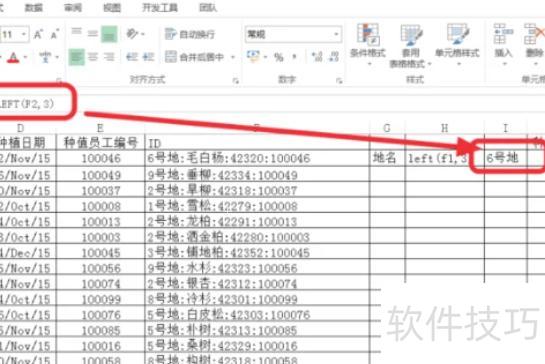
Task: Switch to the 团队 tab
Action: pyautogui.click(x=208, y=8)
